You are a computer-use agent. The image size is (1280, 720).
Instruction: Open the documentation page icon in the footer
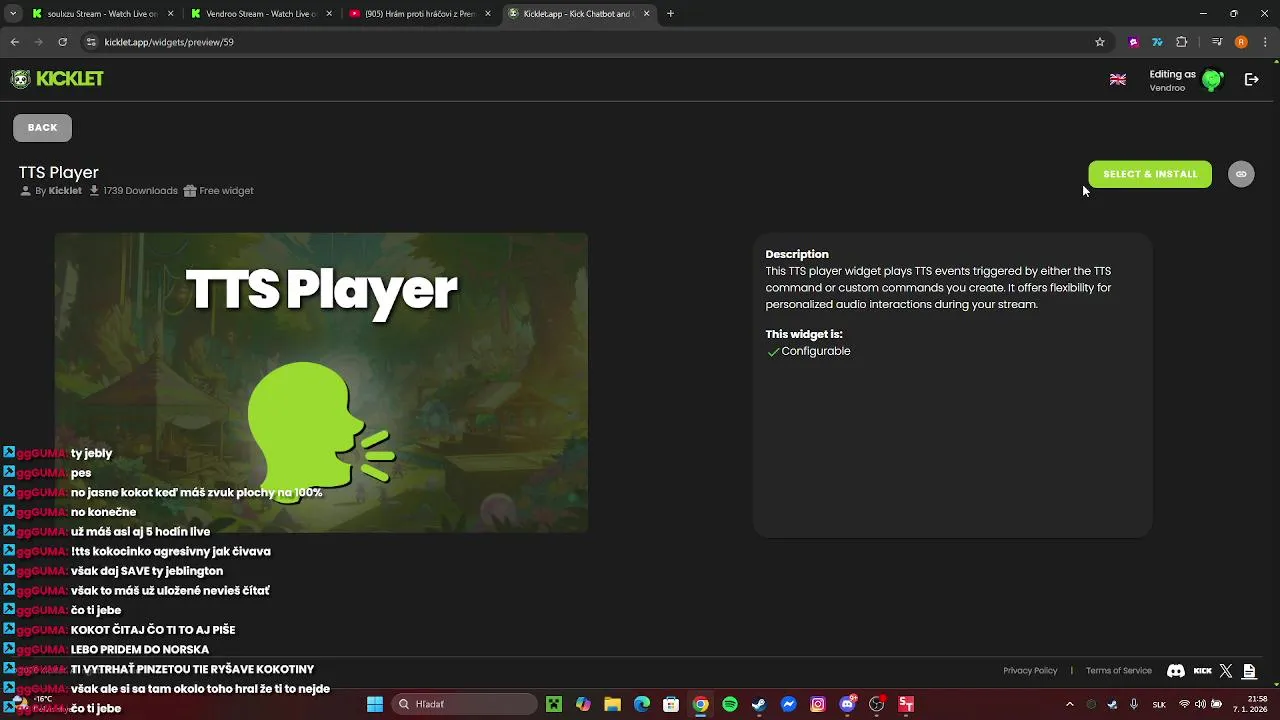[1249, 671]
